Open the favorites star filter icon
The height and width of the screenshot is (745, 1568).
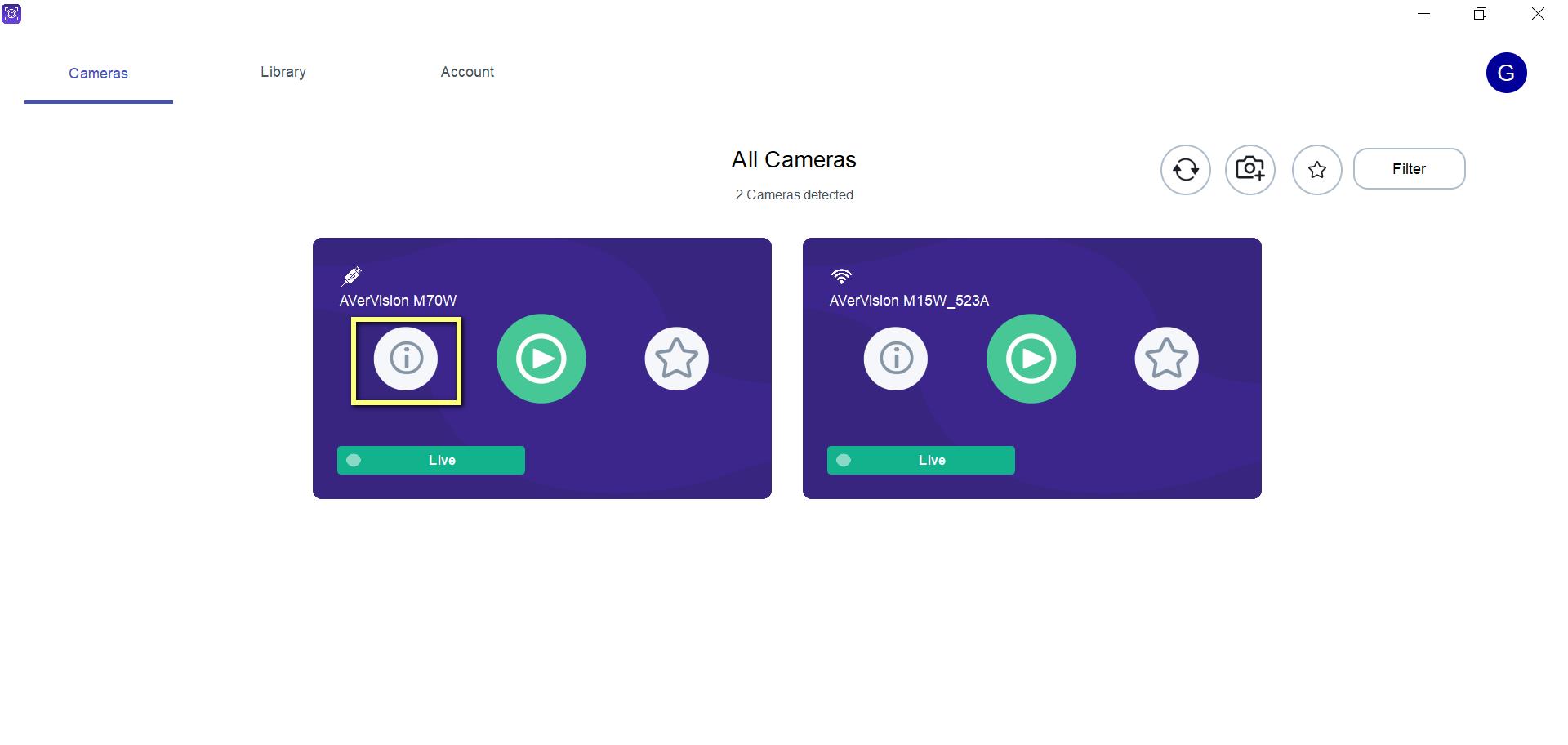pyautogui.click(x=1316, y=169)
